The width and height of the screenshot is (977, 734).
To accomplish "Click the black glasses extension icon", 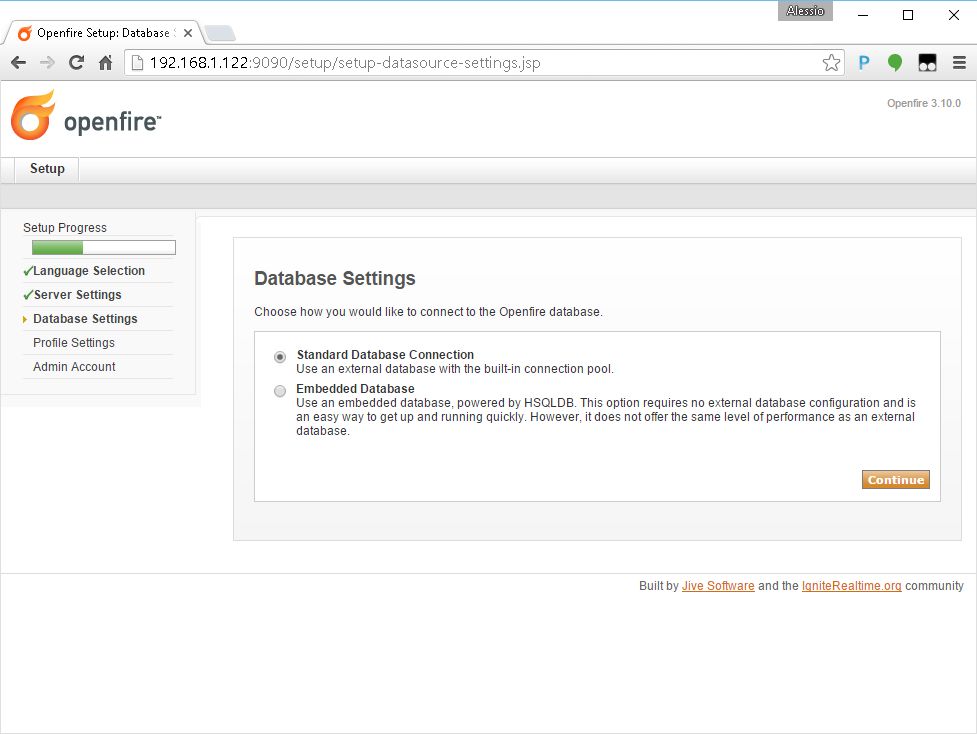I will point(927,63).
